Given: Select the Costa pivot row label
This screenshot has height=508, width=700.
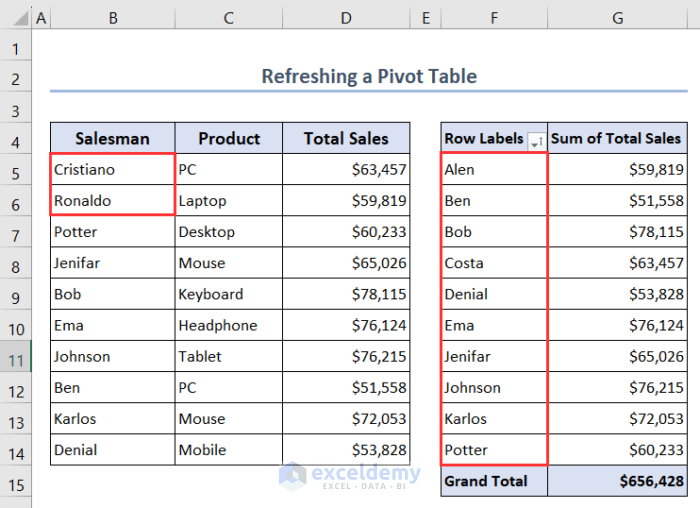Looking at the screenshot, I should coord(494,263).
